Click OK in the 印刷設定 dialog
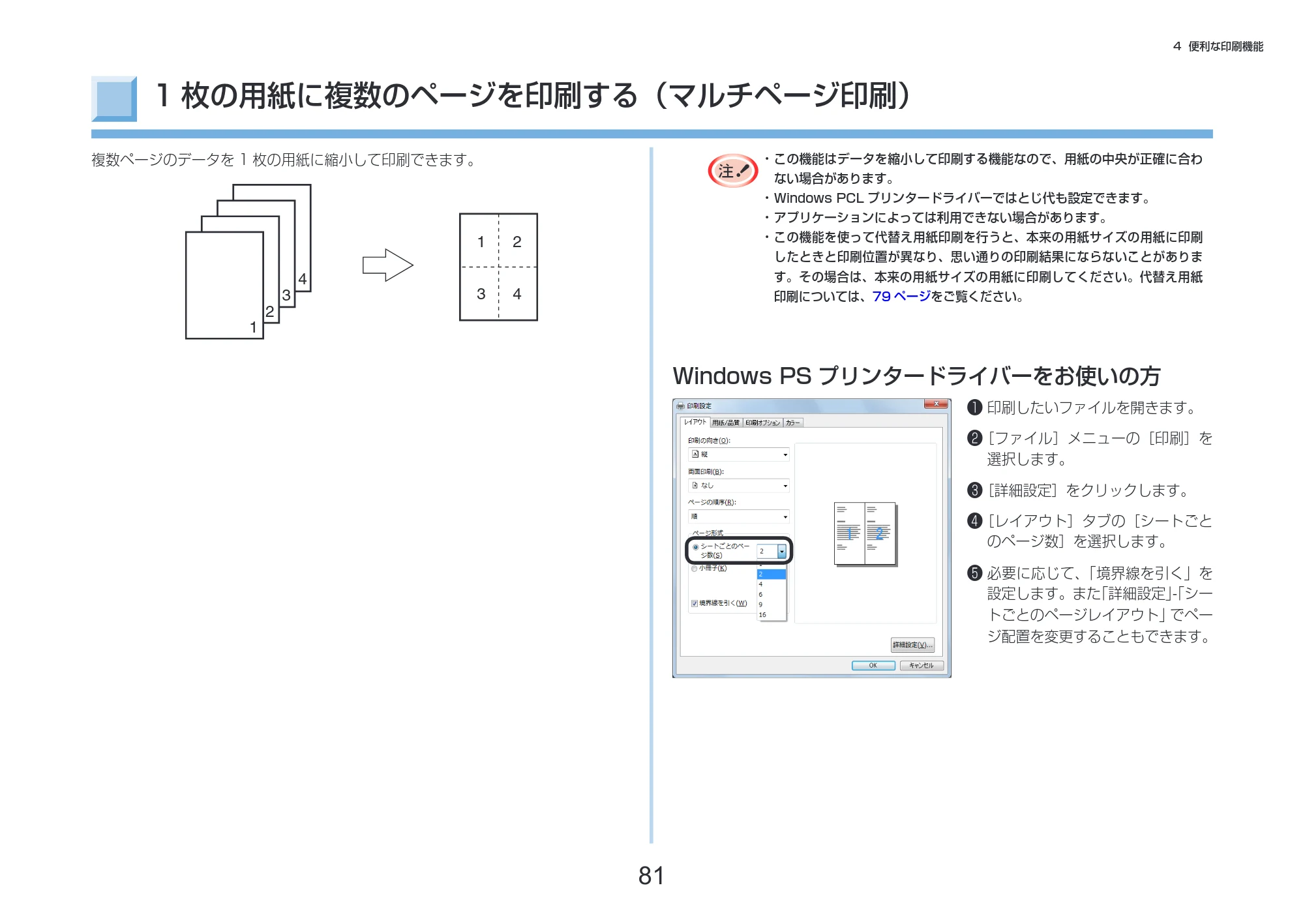 873,666
